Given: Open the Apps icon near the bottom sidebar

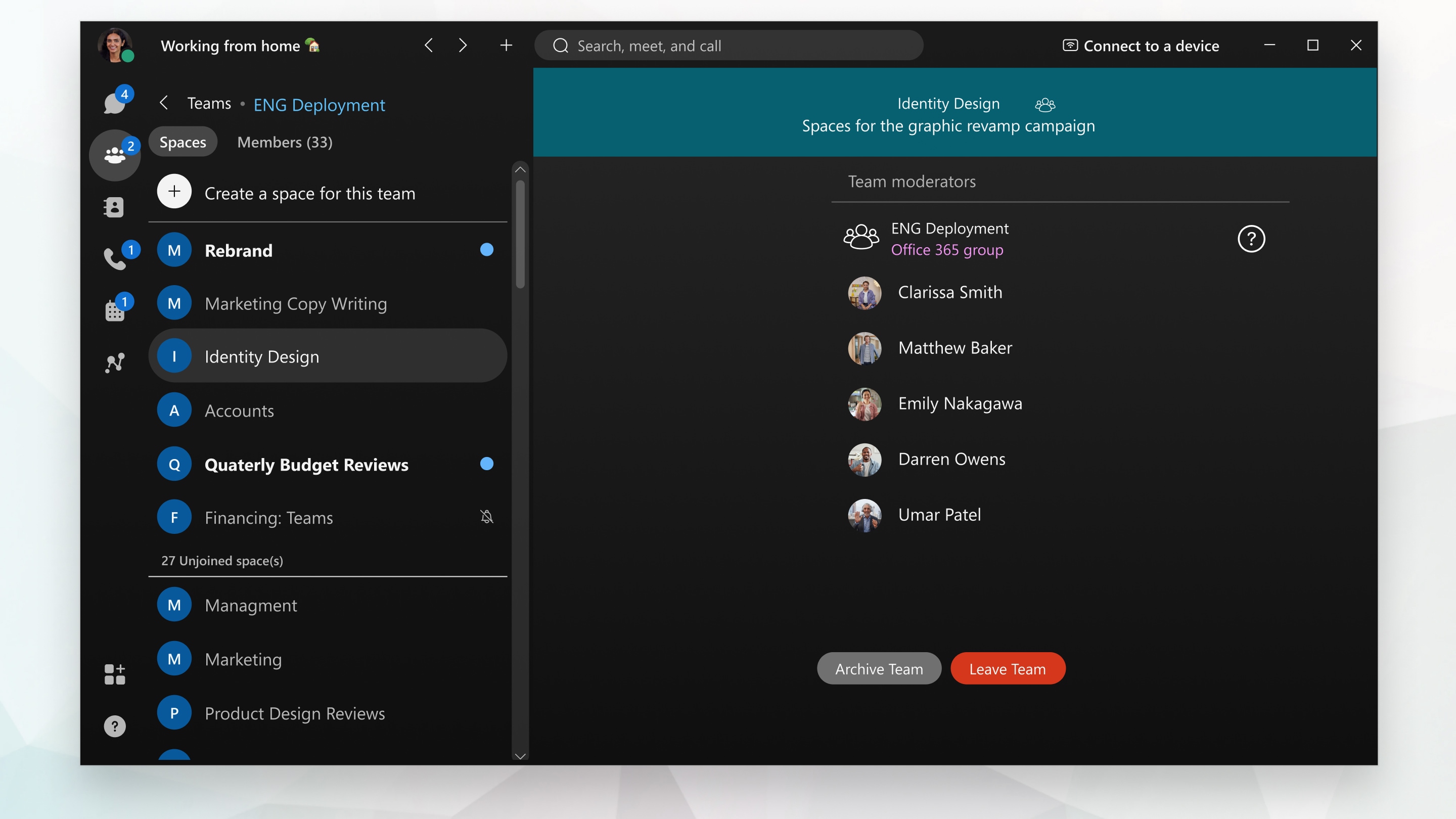Looking at the screenshot, I should (x=115, y=673).
